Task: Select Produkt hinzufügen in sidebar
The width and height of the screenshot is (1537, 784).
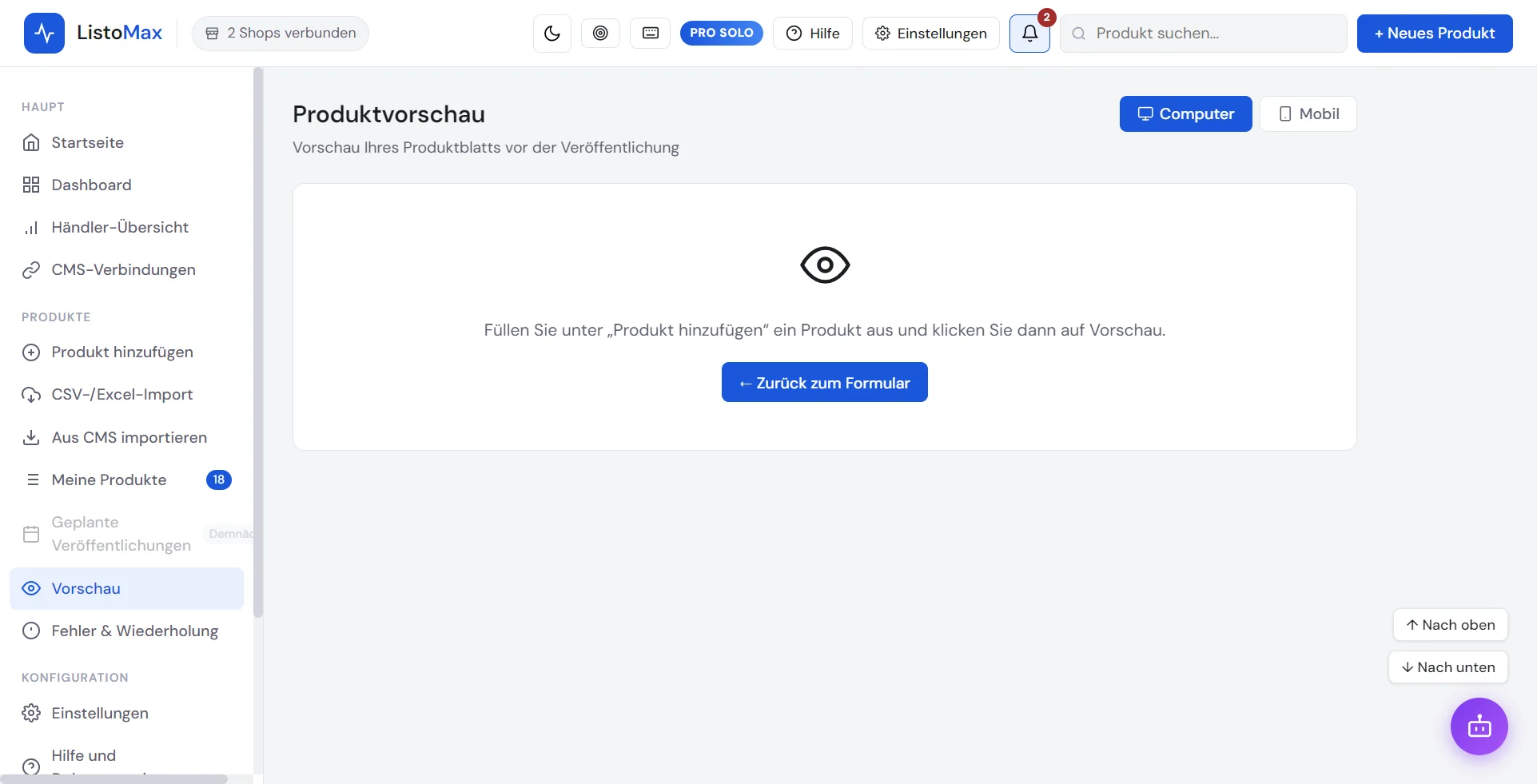Action: [126, 352]
